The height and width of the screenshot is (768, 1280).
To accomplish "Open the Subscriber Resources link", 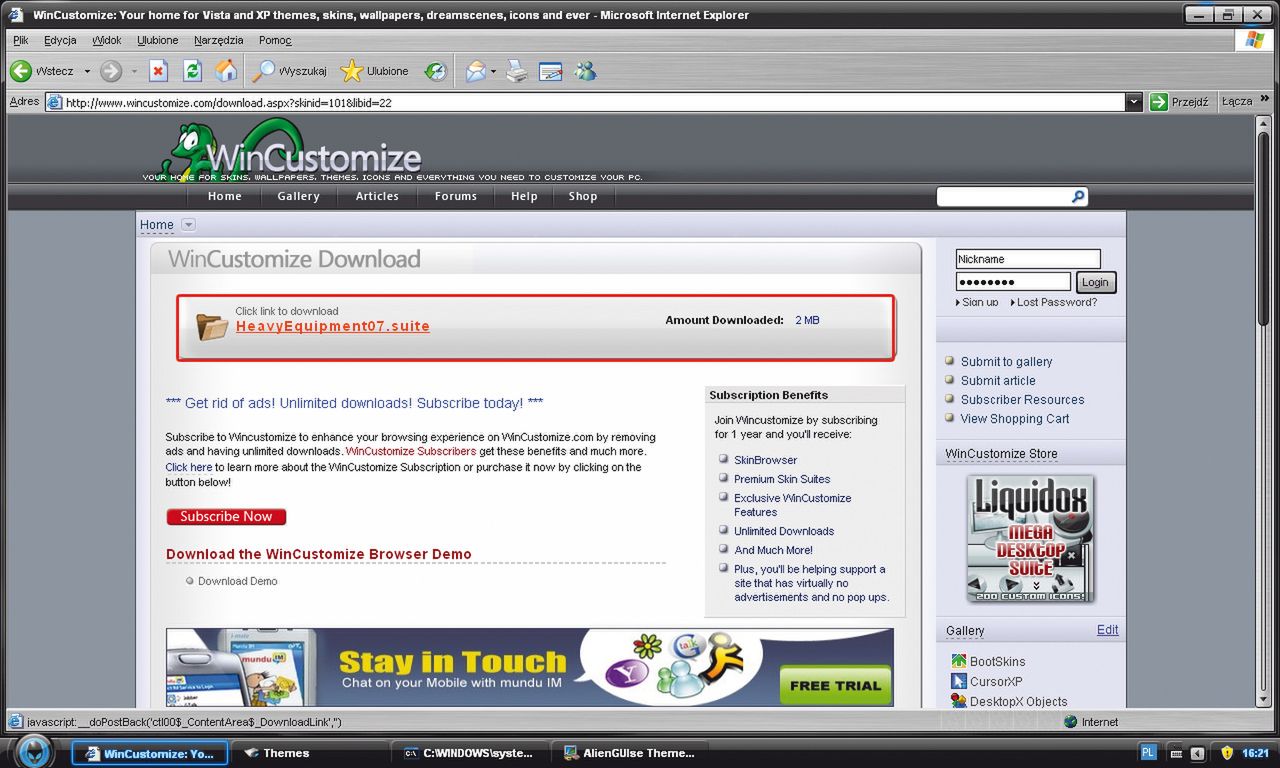I will click(1022, 399).
